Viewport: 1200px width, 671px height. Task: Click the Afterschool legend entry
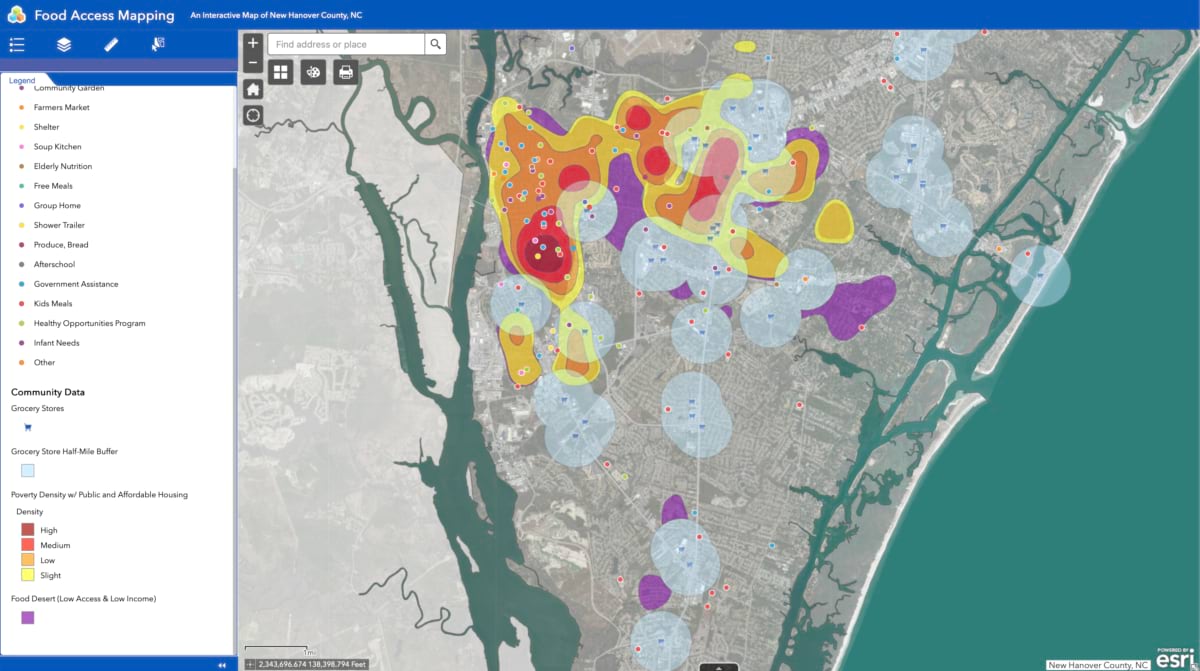click(x=54, y=264)
